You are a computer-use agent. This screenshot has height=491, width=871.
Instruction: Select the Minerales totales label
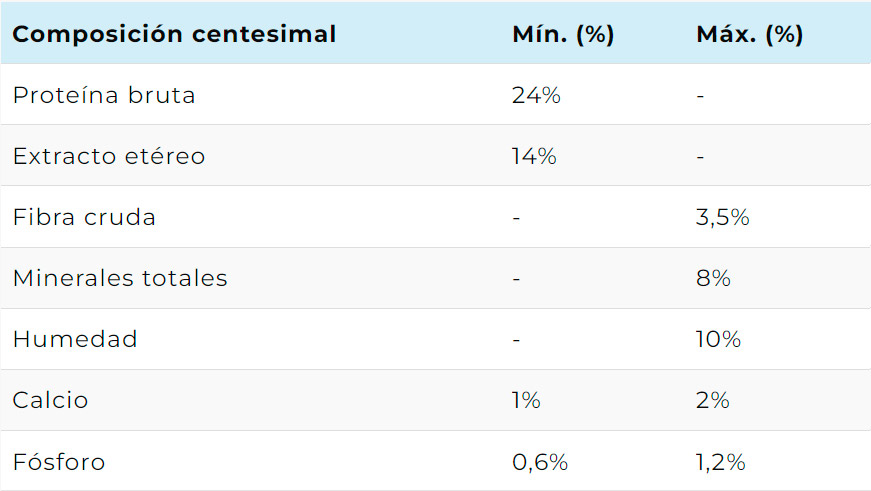(120, 278)
